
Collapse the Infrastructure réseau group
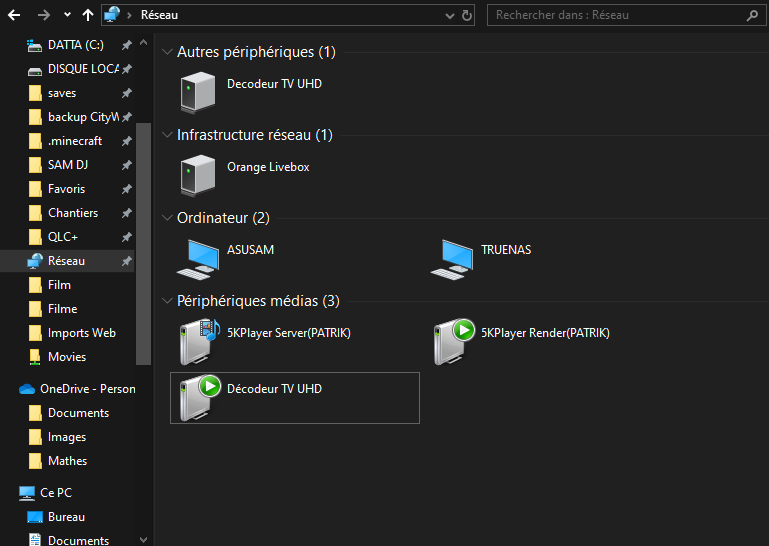click(167, 135)
